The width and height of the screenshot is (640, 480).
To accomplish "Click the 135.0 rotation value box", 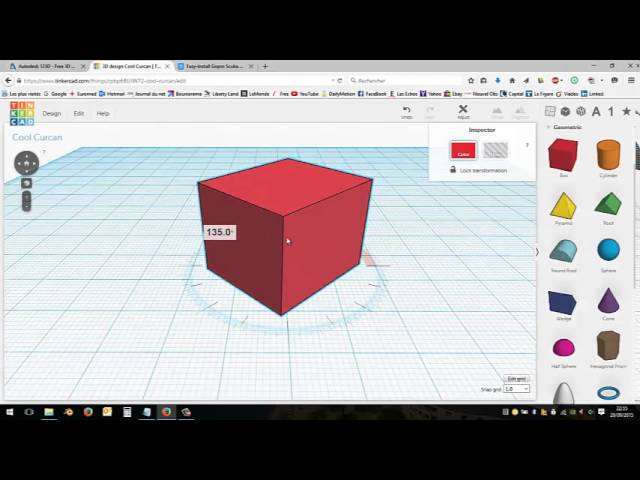I will click(x=220, y=232).
